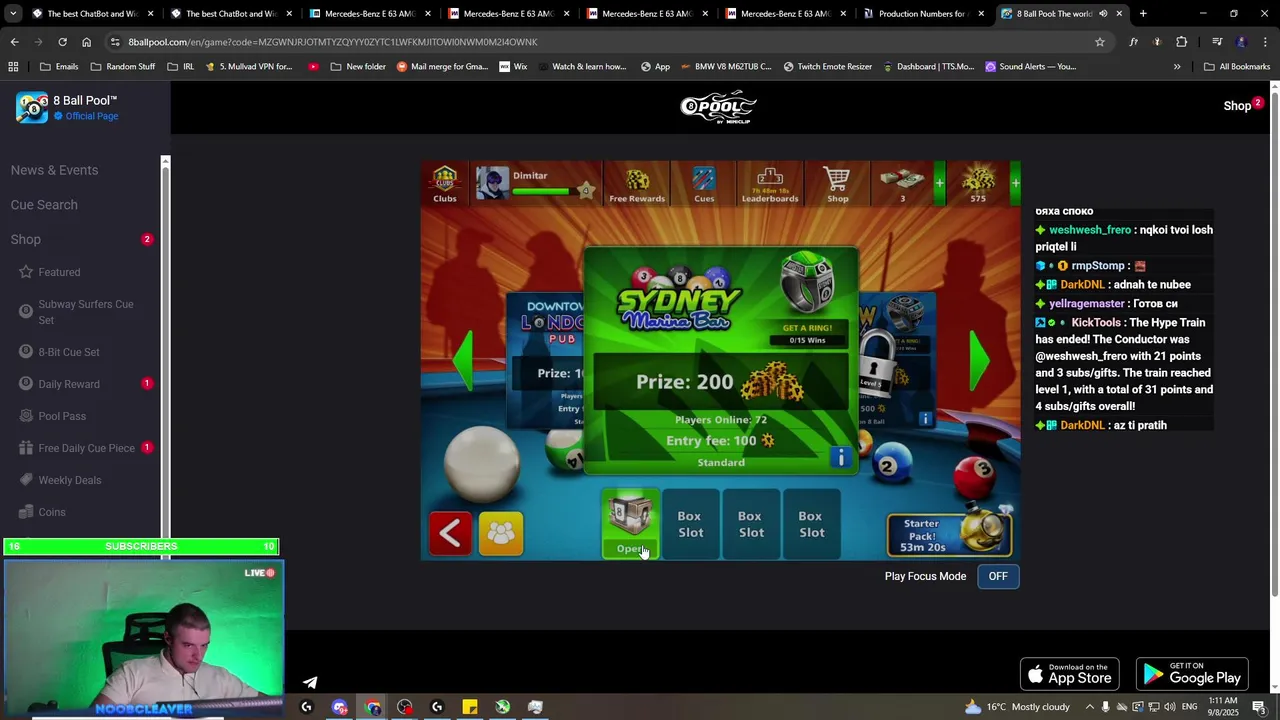Bookmark page with star icon

[x=1099, y=42]
